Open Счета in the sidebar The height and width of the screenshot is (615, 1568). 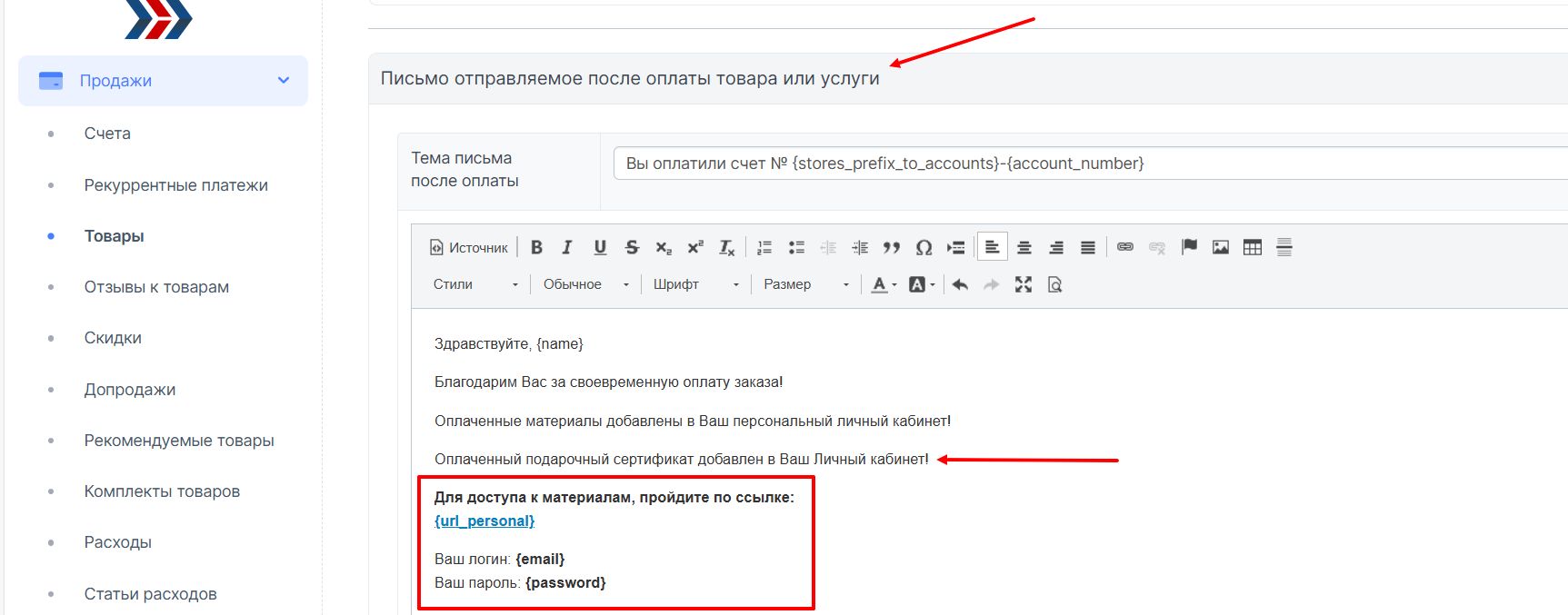click(107, 134)
